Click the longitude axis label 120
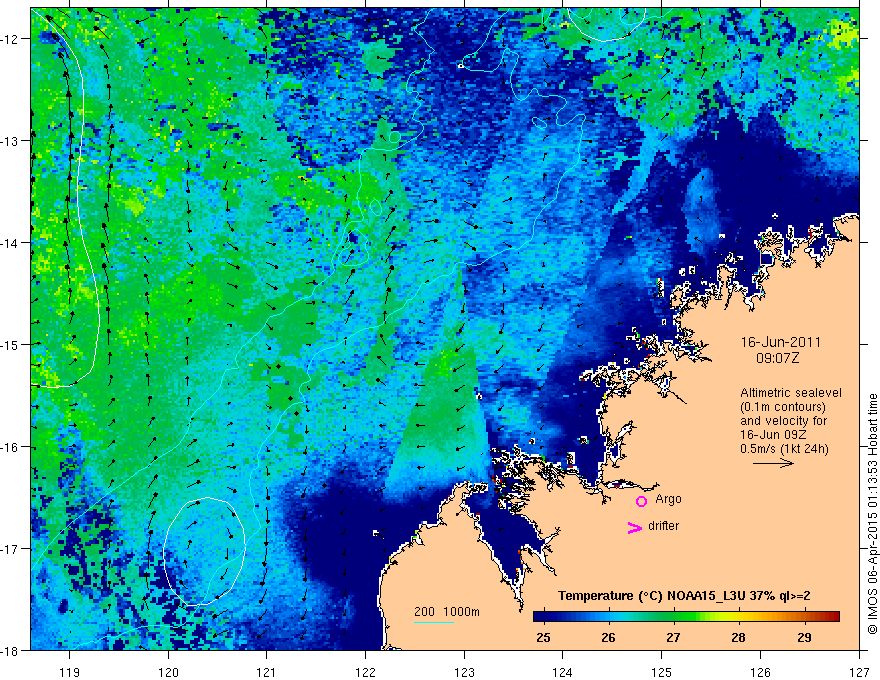Screen dimensions: 880x680 tap(168, 672)
